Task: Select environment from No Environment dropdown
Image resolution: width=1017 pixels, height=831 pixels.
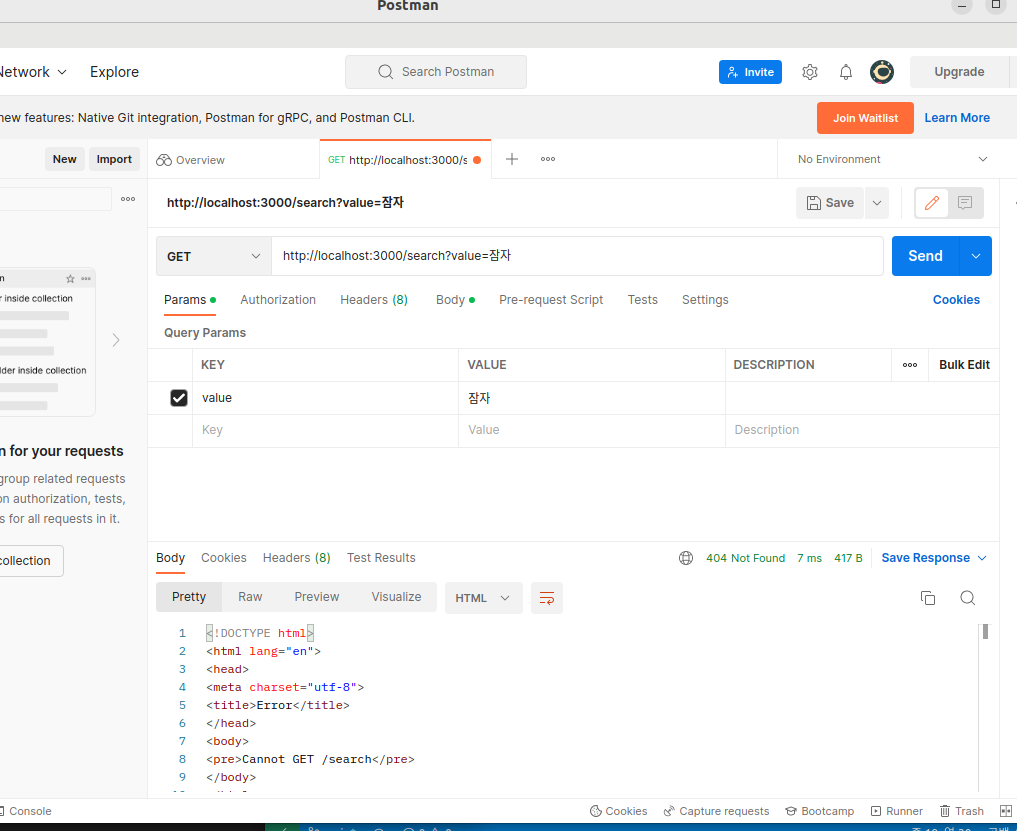Action: [892, 159]
